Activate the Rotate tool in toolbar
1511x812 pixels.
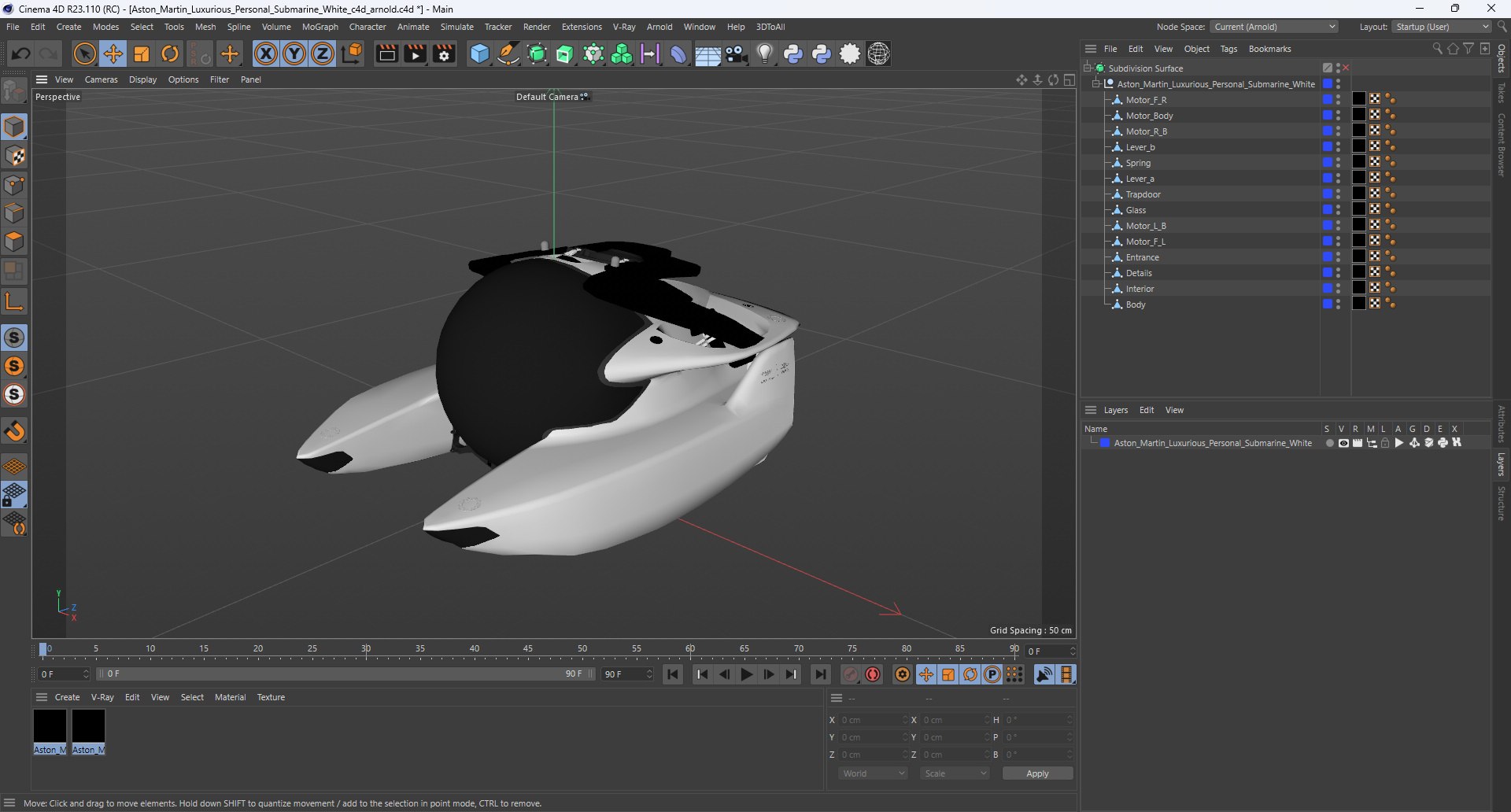click(170, 54)
